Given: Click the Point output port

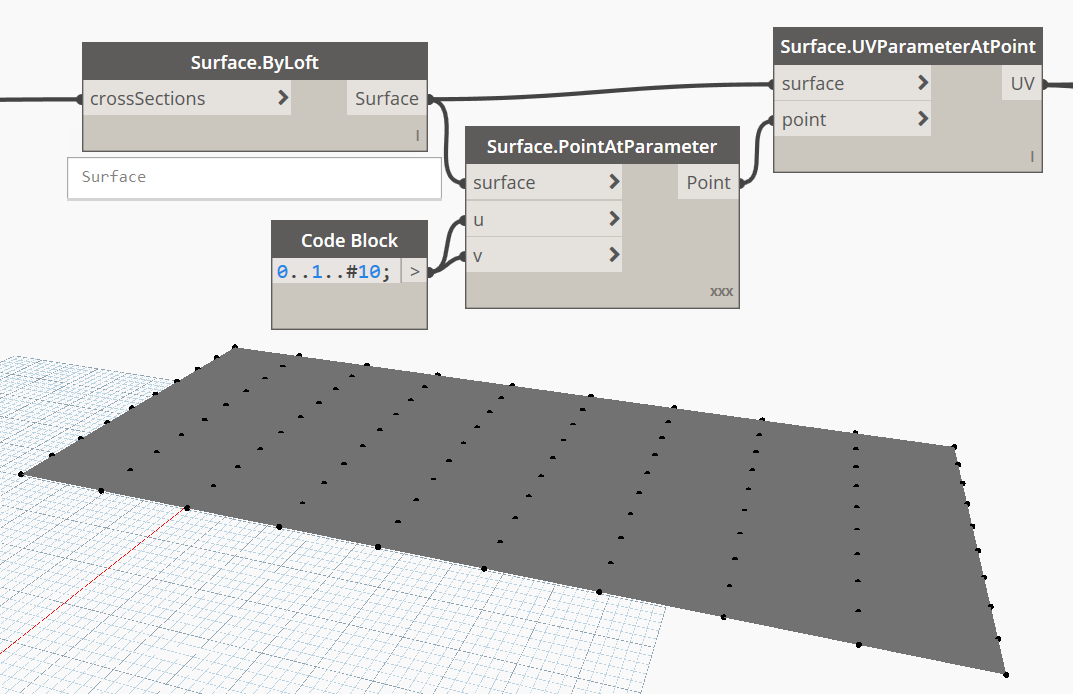Looking at the screenshot, I should pyautogui.click(x=708, y=182).
